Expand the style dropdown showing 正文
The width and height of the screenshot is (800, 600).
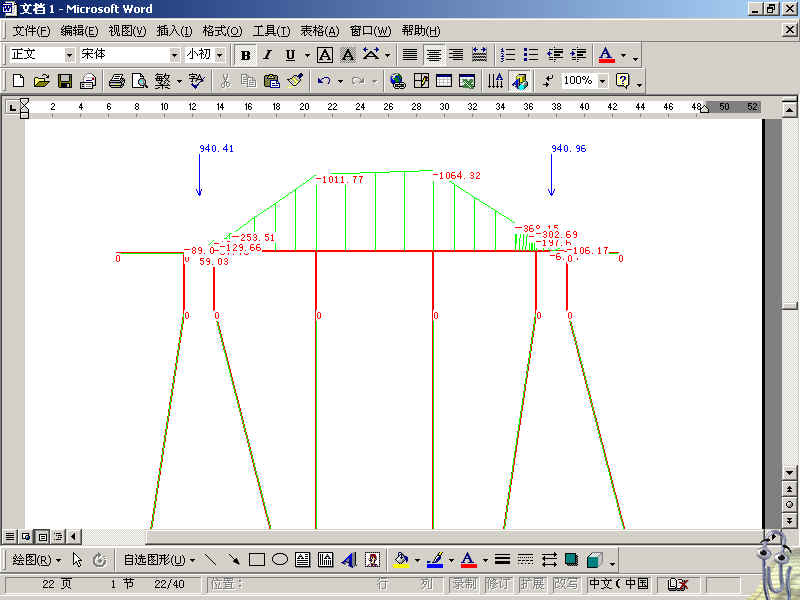coord(69,55)
